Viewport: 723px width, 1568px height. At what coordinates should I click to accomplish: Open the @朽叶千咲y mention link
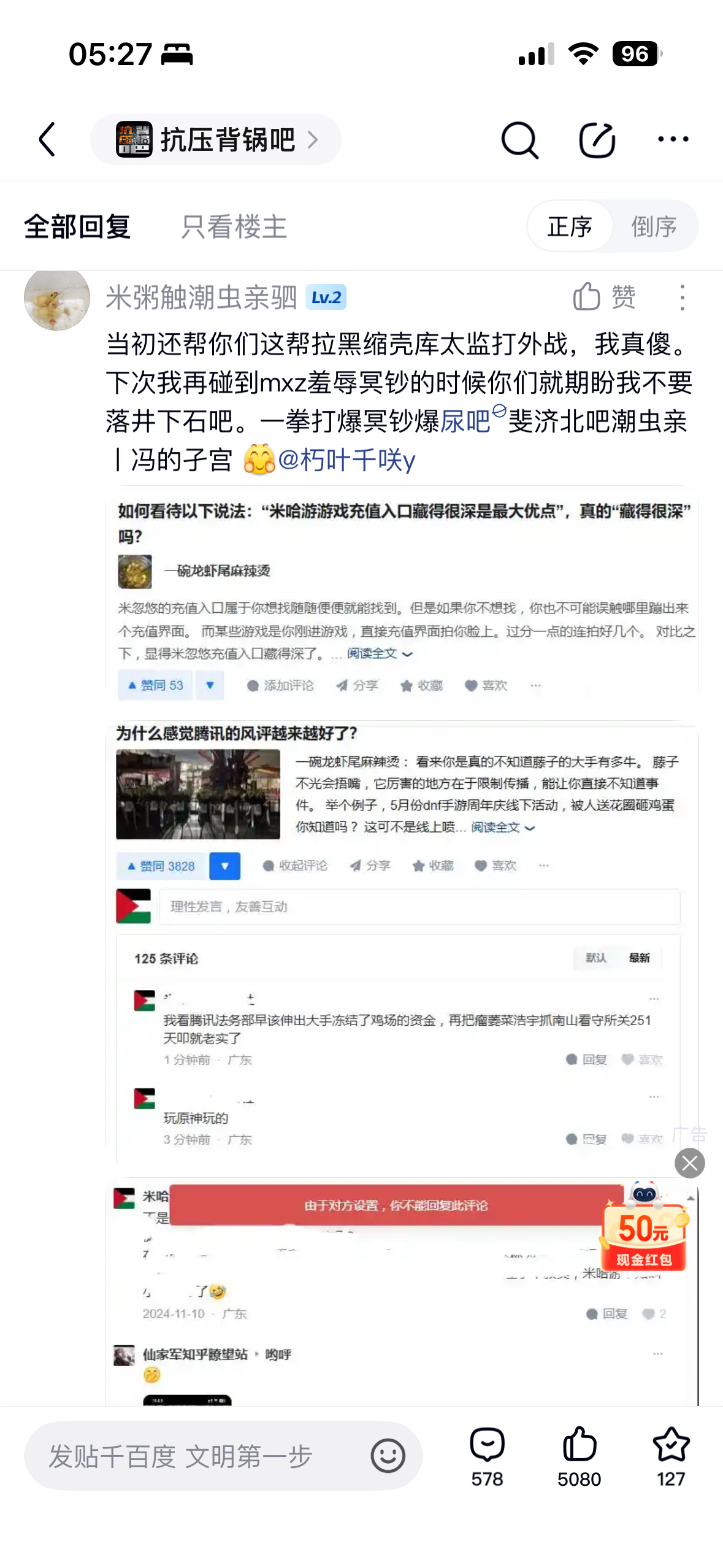coord(346,459)
